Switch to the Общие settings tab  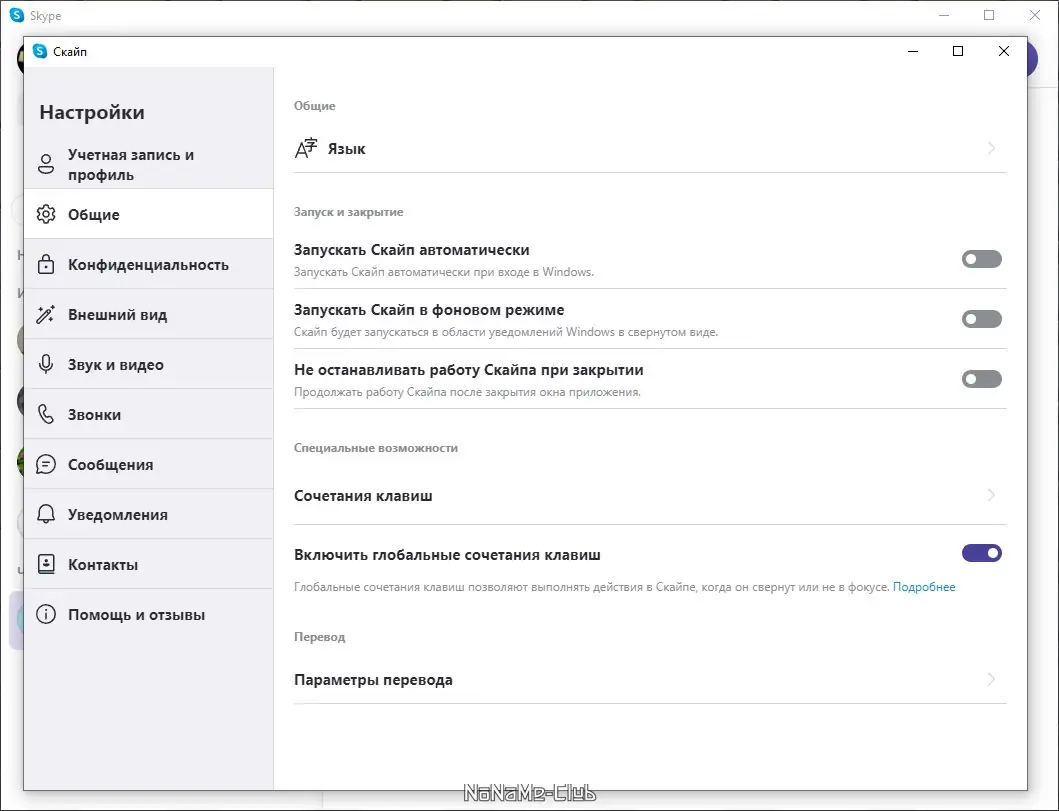click(x=92, y=214)
